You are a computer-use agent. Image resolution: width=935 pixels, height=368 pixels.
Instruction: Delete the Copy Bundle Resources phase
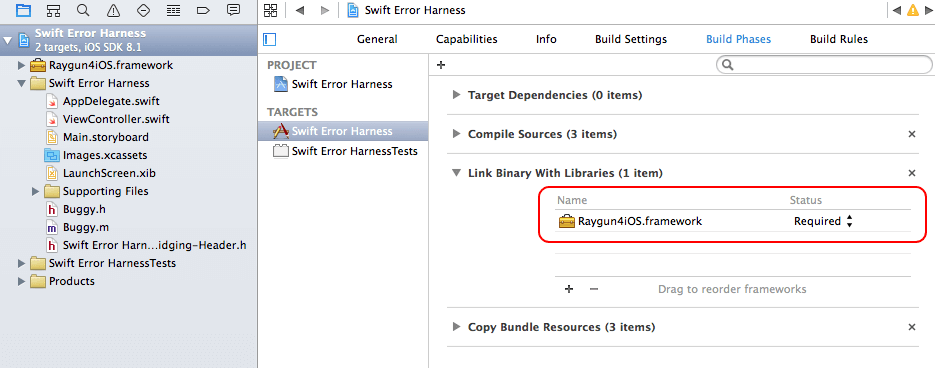[x=911, y=327]
